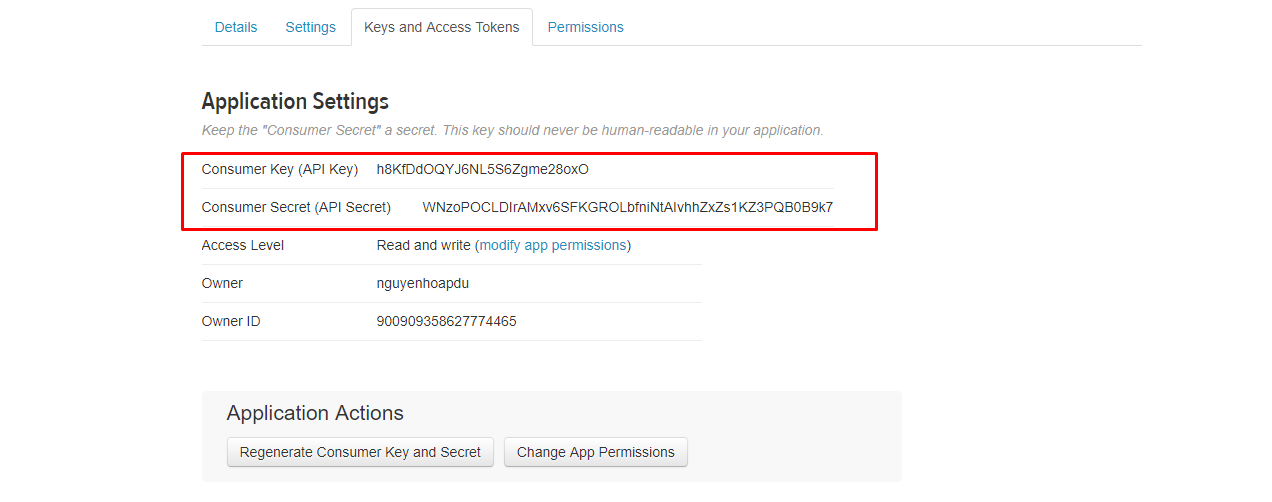Click the Owner ID number 900909358627774465
Viewport: 1272px width, 502px height.
pyautogui.click(x=447, y=321)
